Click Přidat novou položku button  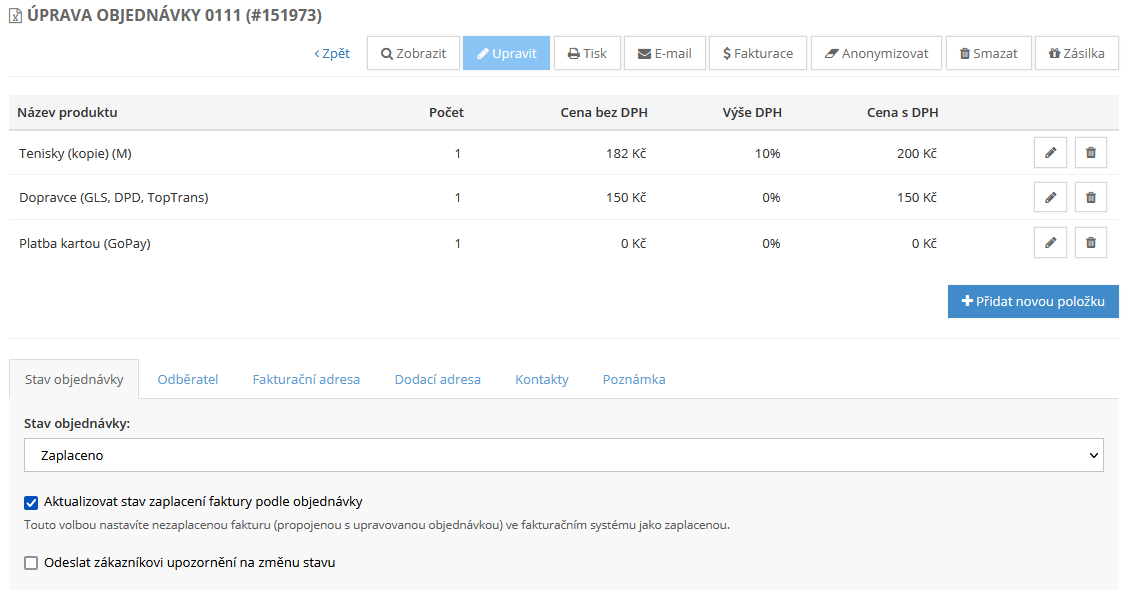[1032, 301]
